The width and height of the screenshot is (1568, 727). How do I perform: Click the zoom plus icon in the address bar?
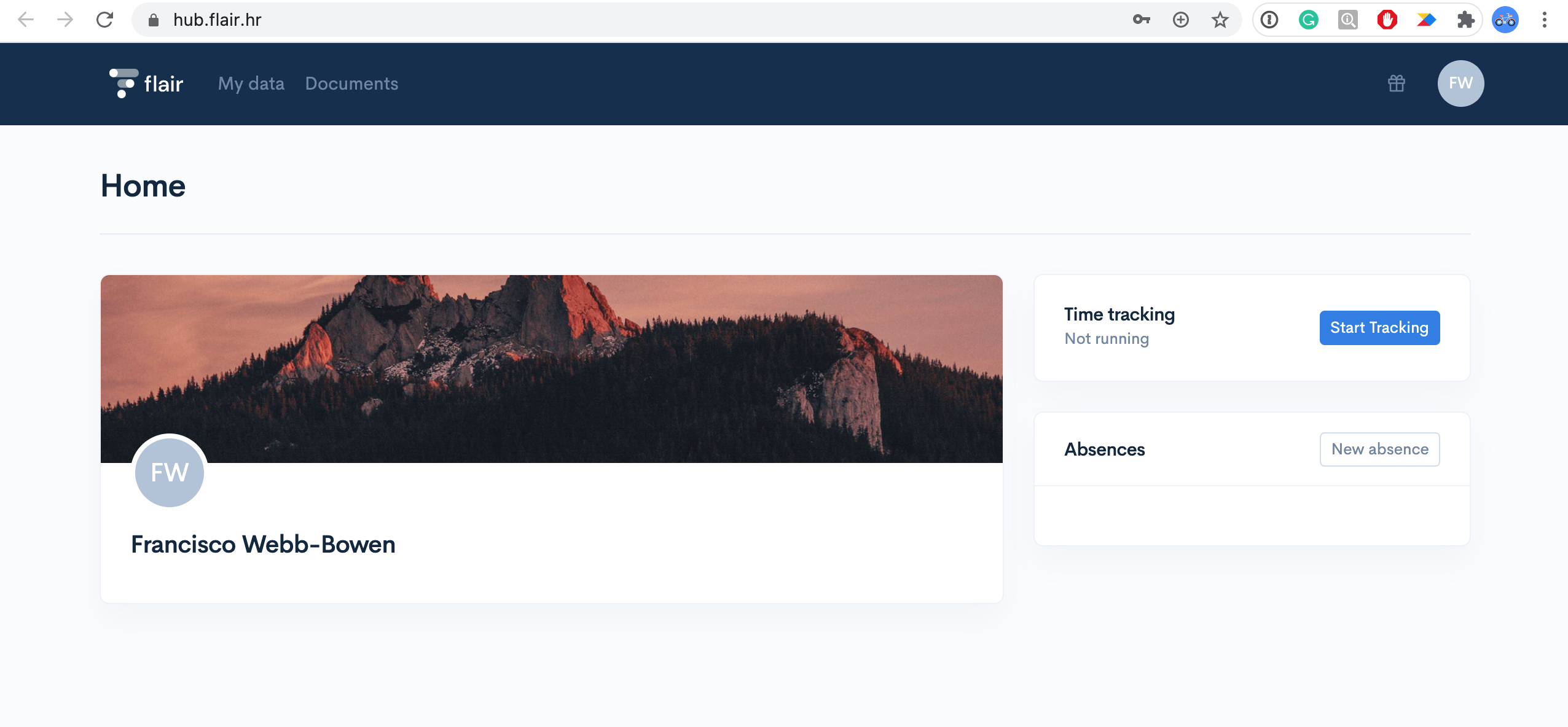[1180, 20]
